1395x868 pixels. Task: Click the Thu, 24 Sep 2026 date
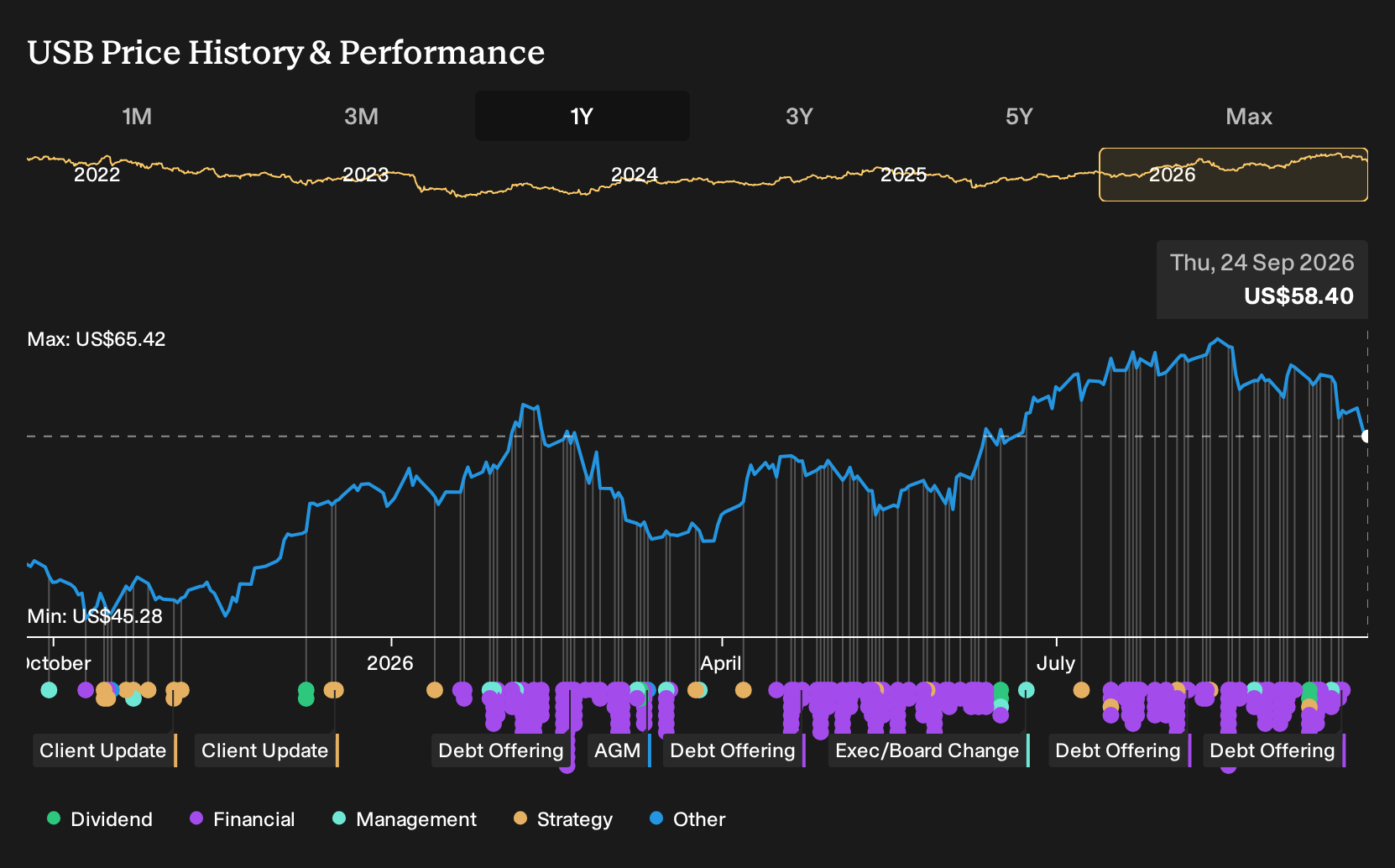tap(1262, 263)
